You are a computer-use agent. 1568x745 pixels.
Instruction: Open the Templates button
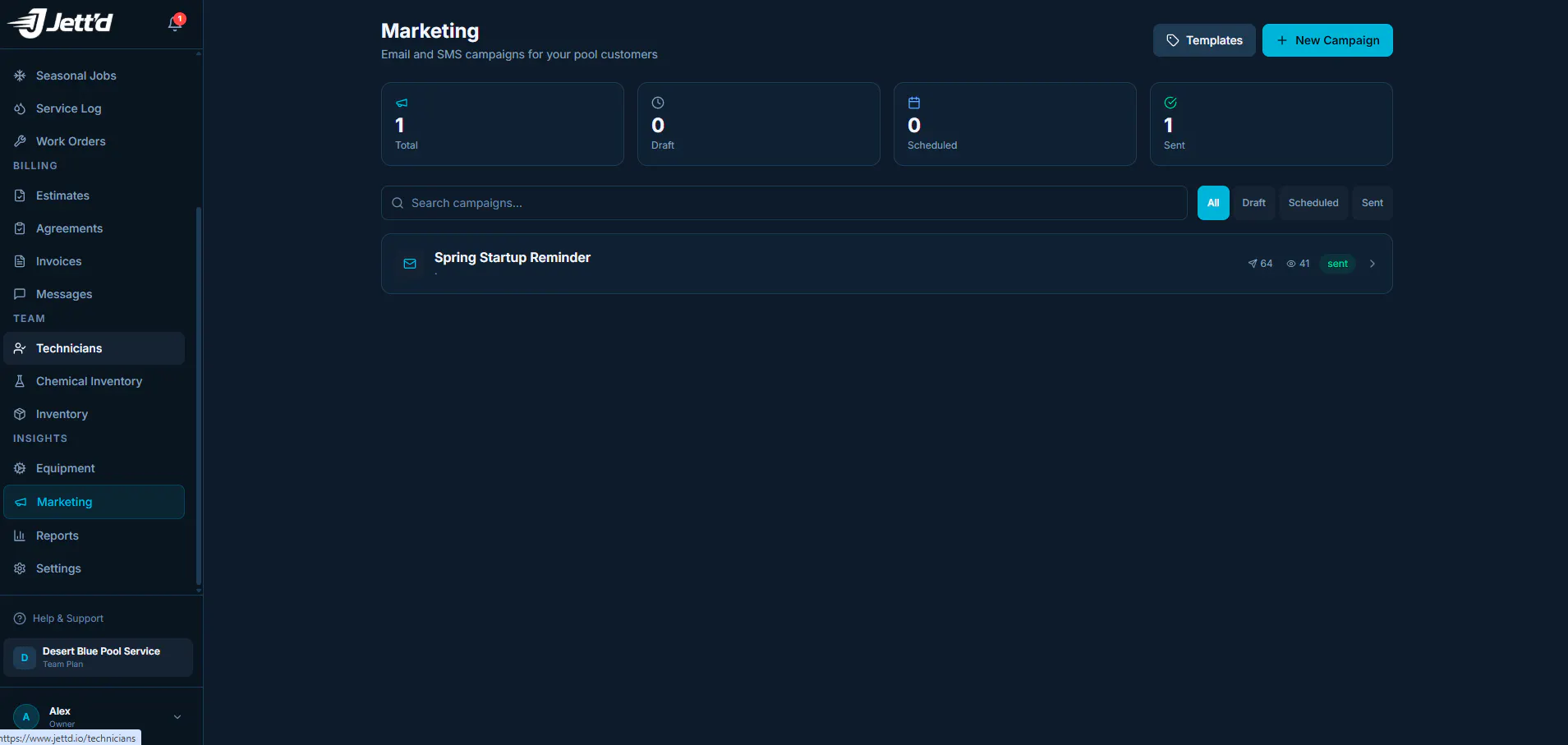[1204, 40]
